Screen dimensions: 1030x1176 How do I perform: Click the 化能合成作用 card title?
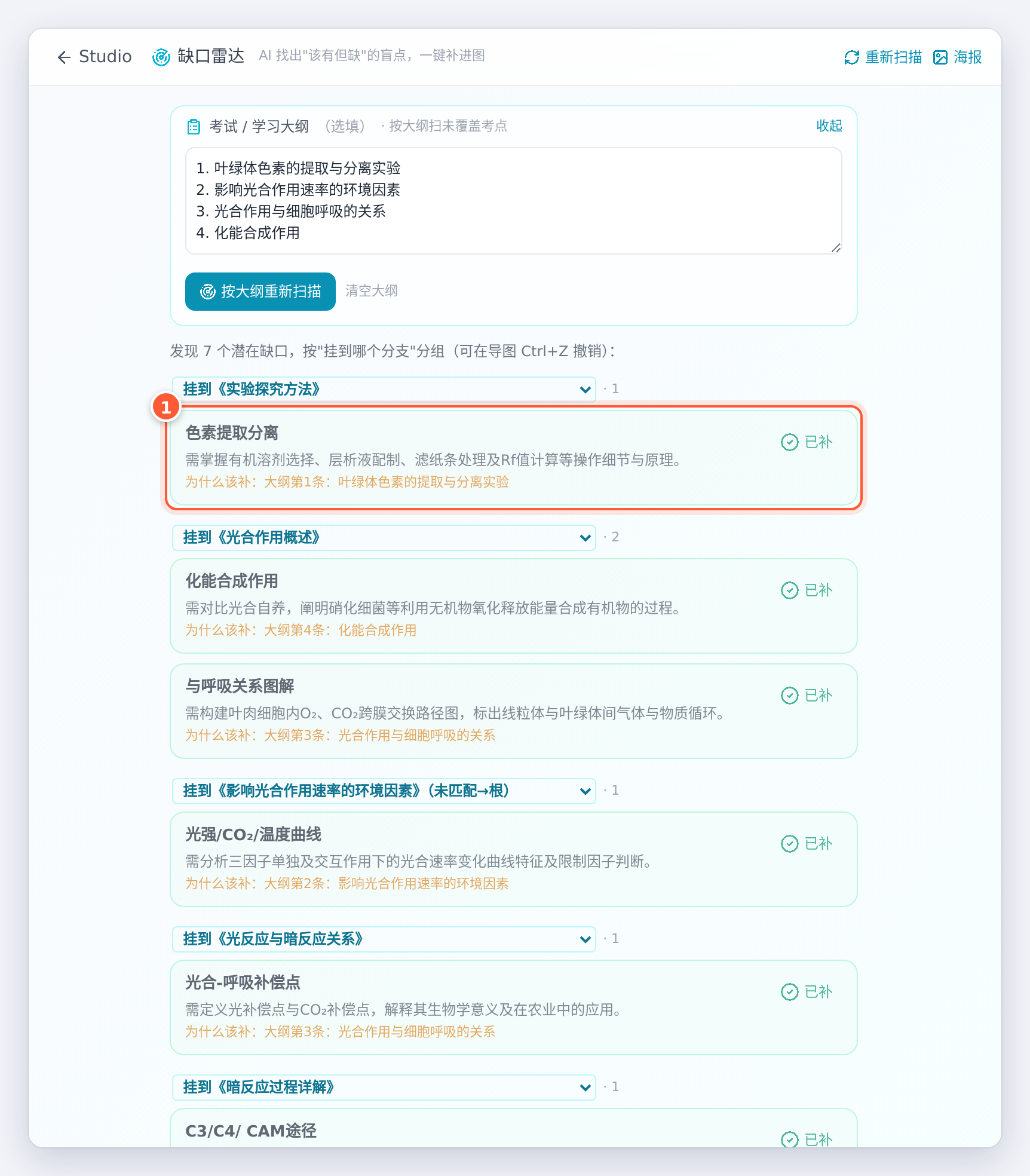tap(232, 581)
